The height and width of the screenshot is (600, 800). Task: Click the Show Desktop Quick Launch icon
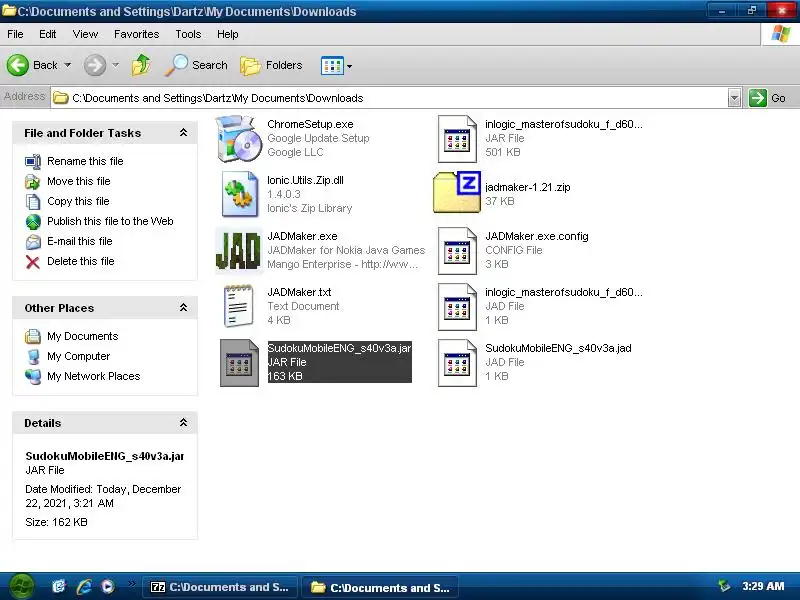(x=59, y=587)
